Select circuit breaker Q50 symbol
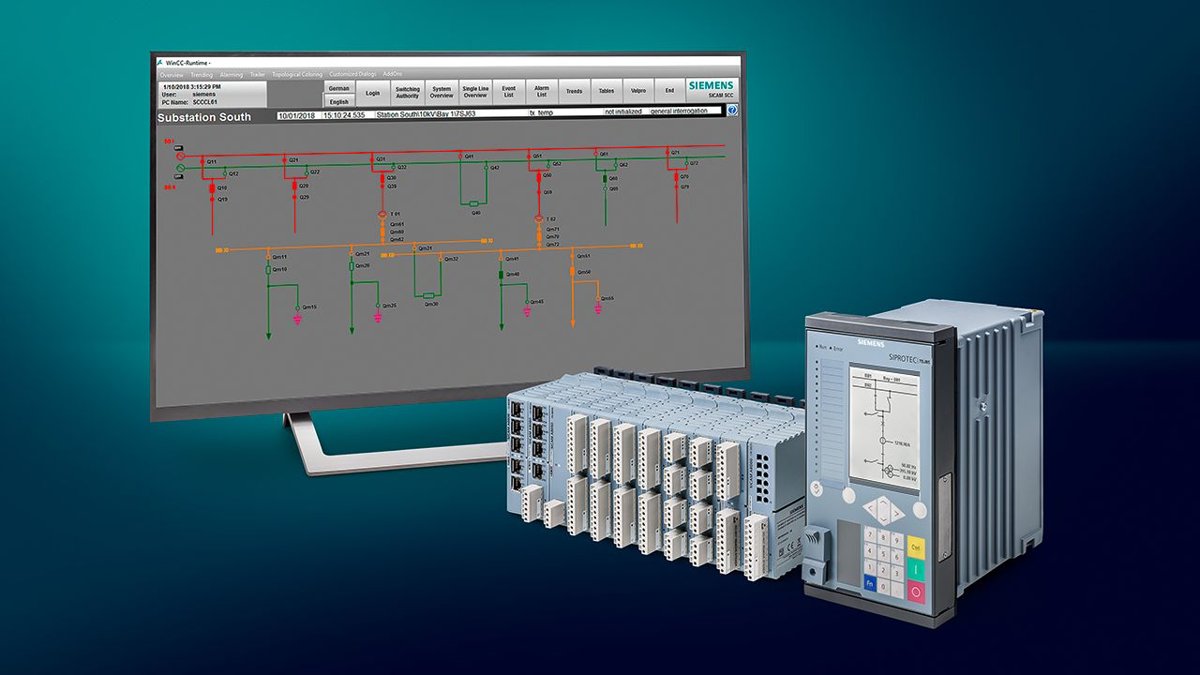 coord(538,177)
